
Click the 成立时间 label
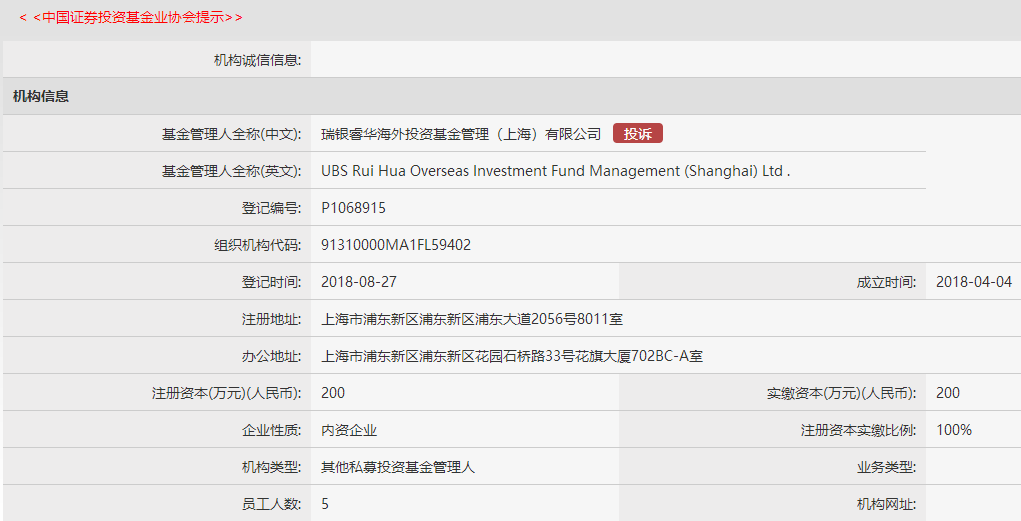886,282
